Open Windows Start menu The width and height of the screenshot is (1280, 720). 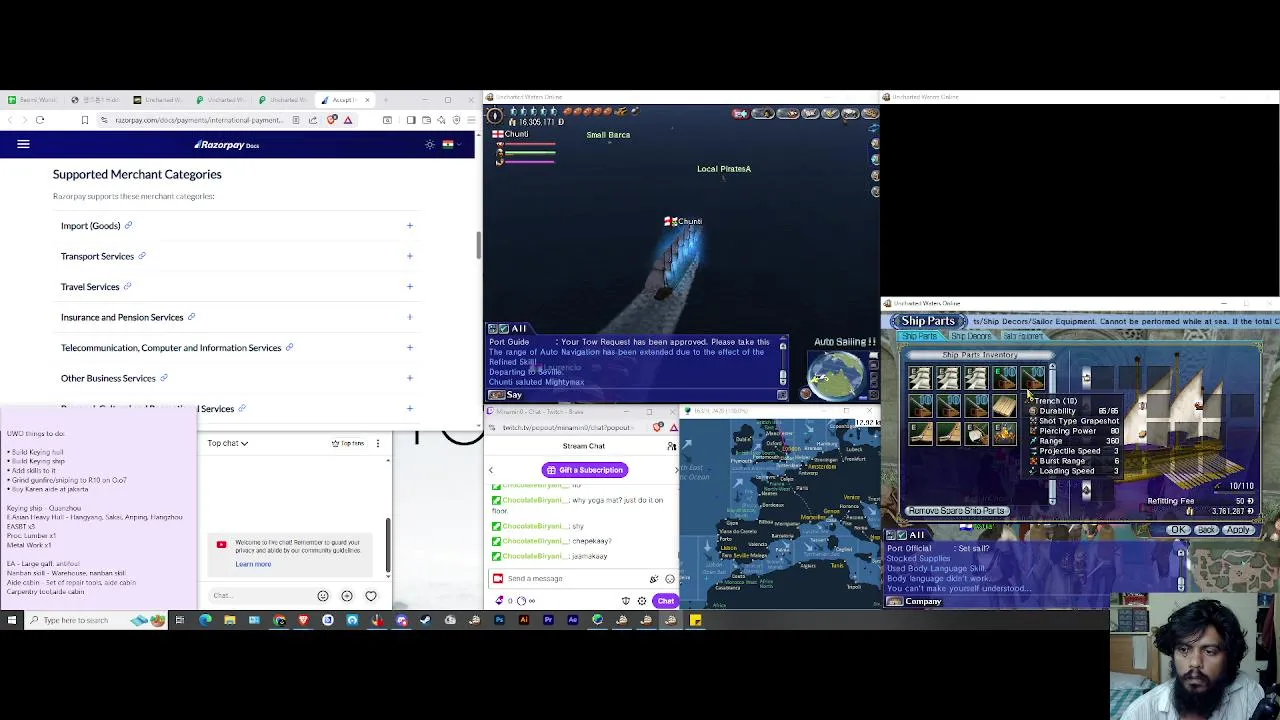click(12, 620)
